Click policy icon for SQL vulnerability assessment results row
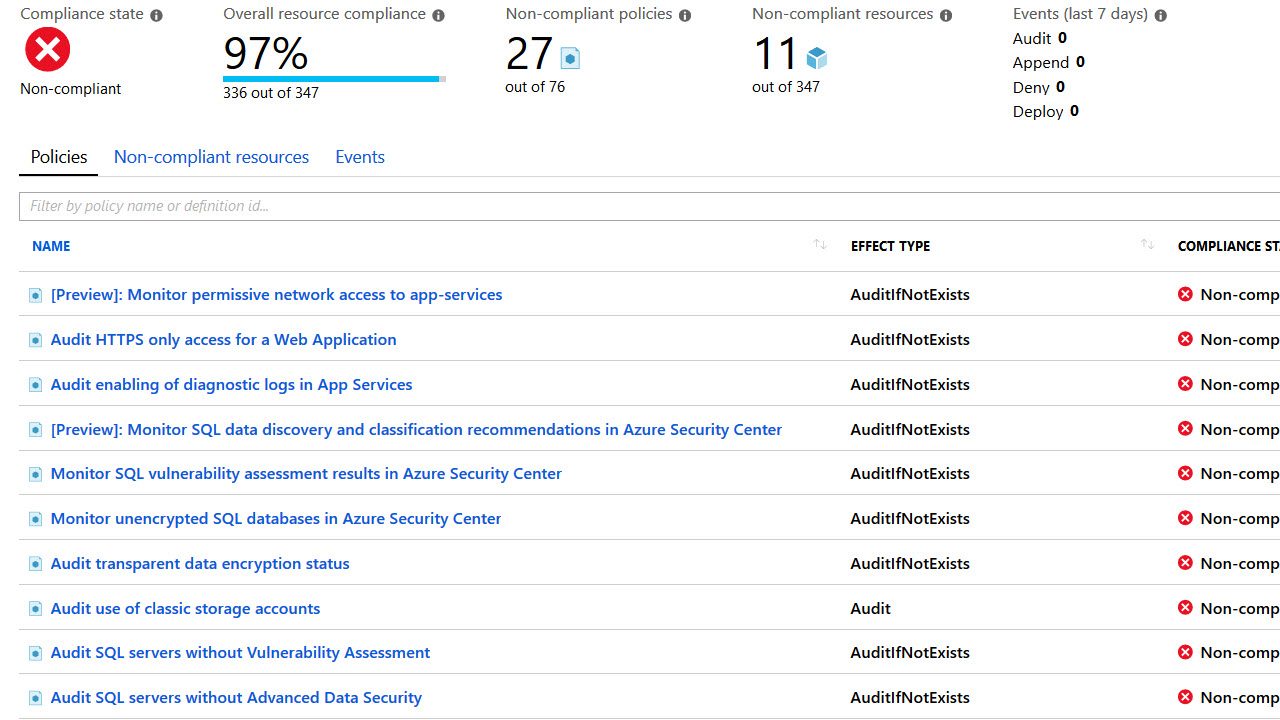Screen dimensions: 1280x720 pyautogui.click(x=36, y=474)
